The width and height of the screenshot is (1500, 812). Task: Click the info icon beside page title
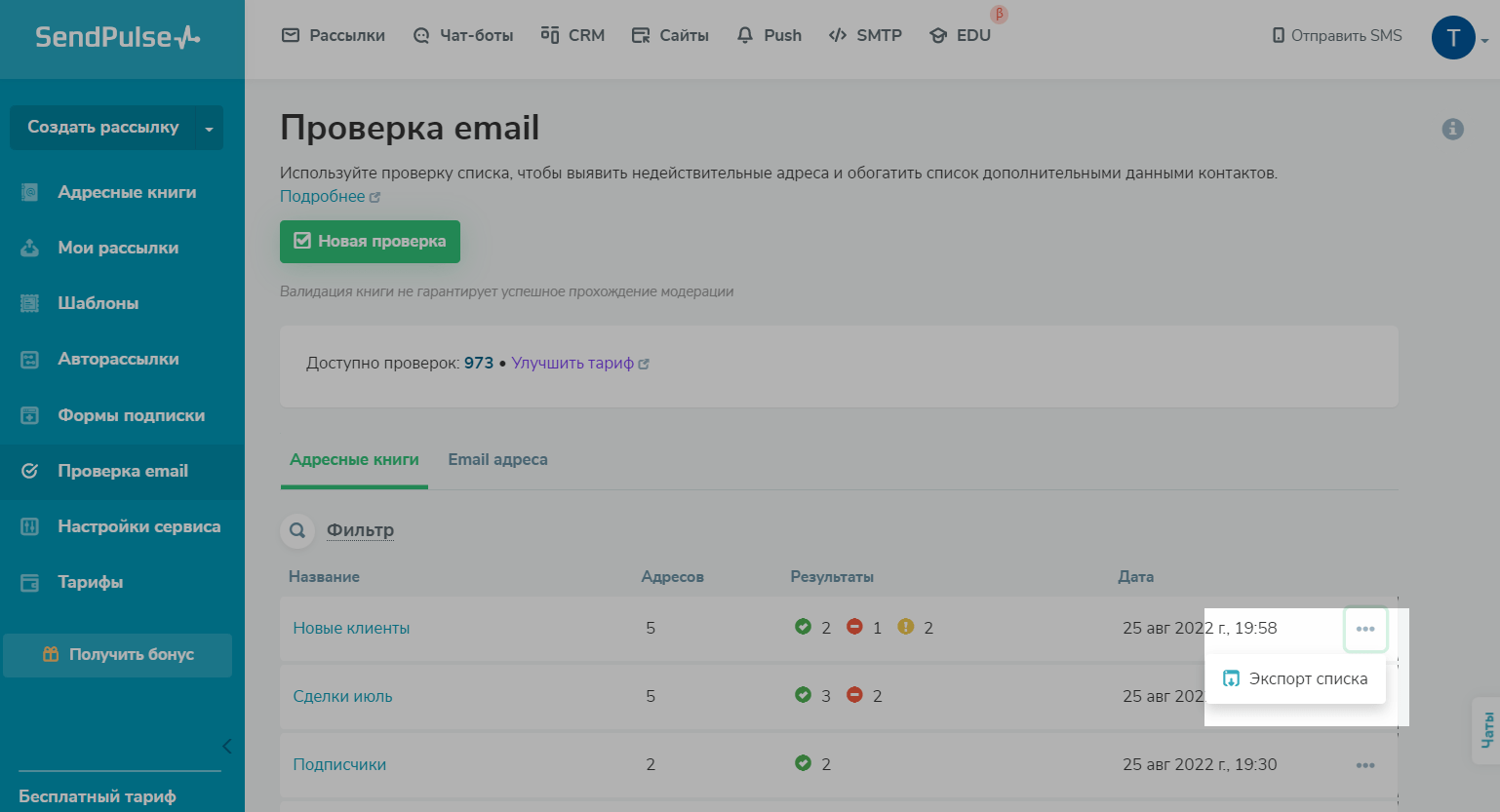(1452, 129)
